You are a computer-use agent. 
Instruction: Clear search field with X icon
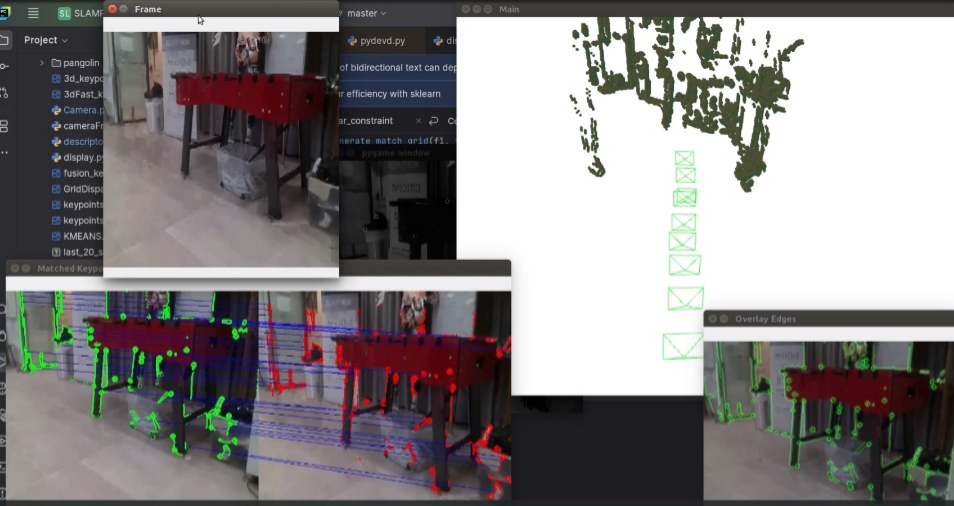click(x=418, y=120)
